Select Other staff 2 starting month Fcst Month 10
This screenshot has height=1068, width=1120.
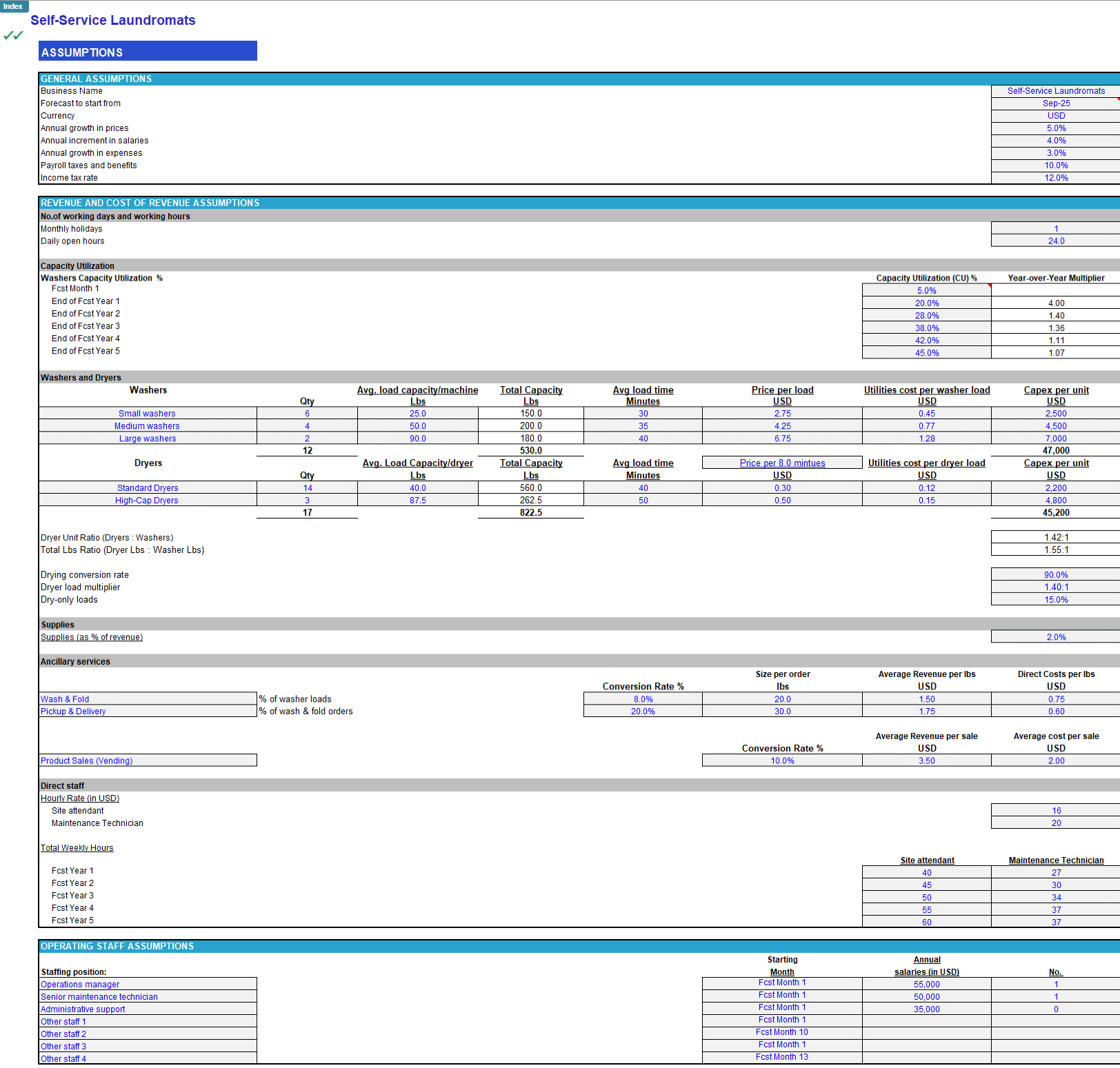pos(782,1032)
